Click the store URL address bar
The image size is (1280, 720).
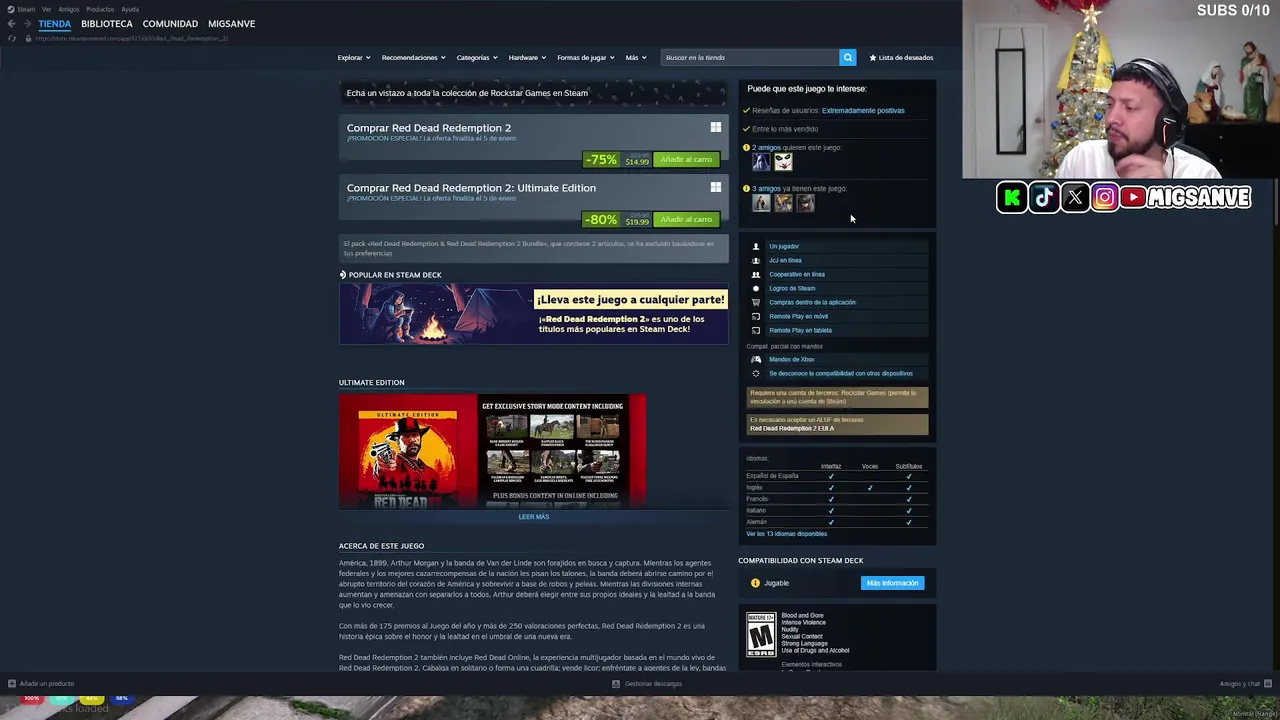tap(132, 38)
